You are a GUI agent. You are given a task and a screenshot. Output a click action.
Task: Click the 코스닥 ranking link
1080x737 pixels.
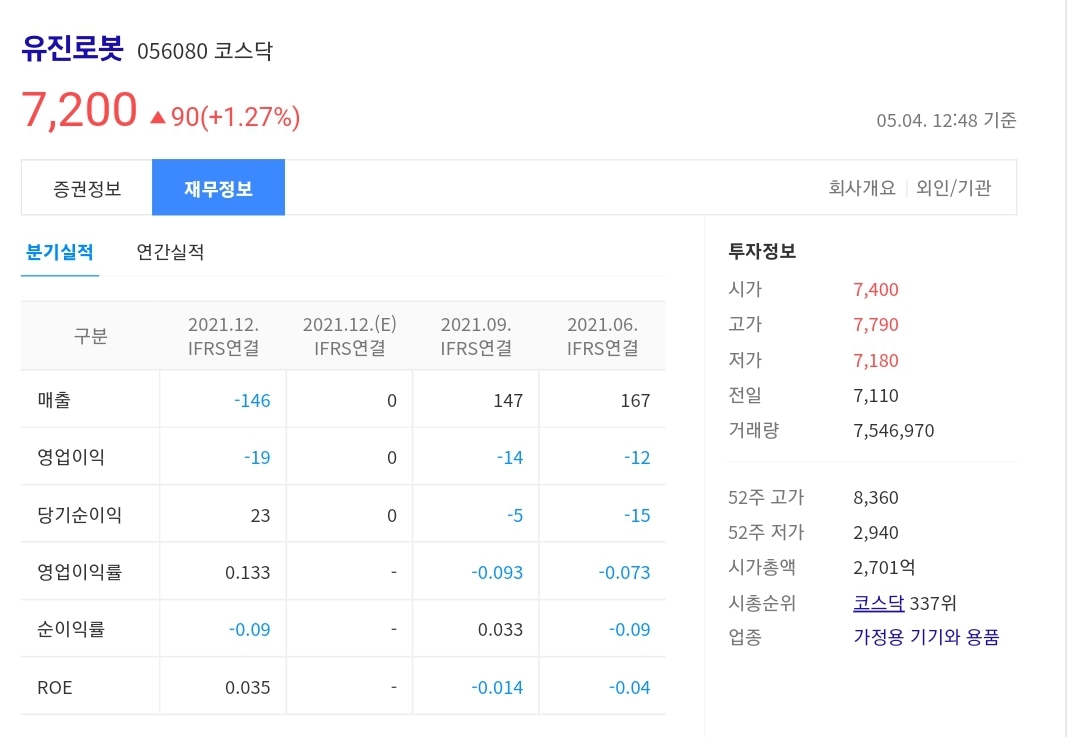[x=878, y=603]
